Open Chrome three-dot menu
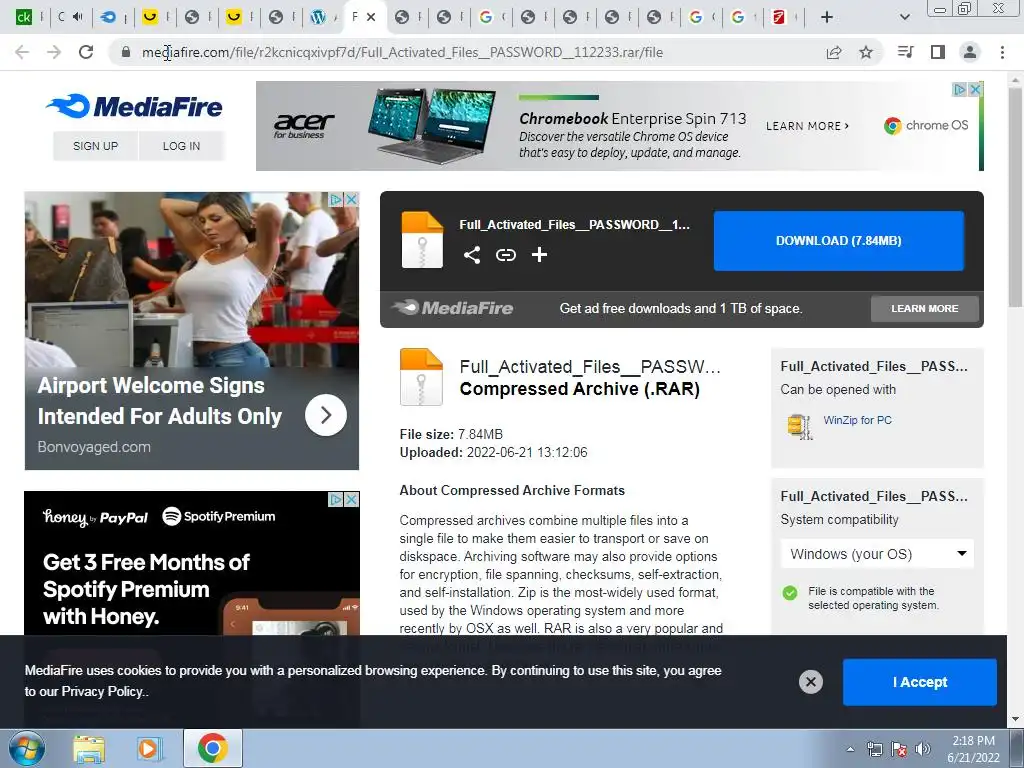Image resolution: width=1024 pixels, height=768 pixels. click(1002, 52)
